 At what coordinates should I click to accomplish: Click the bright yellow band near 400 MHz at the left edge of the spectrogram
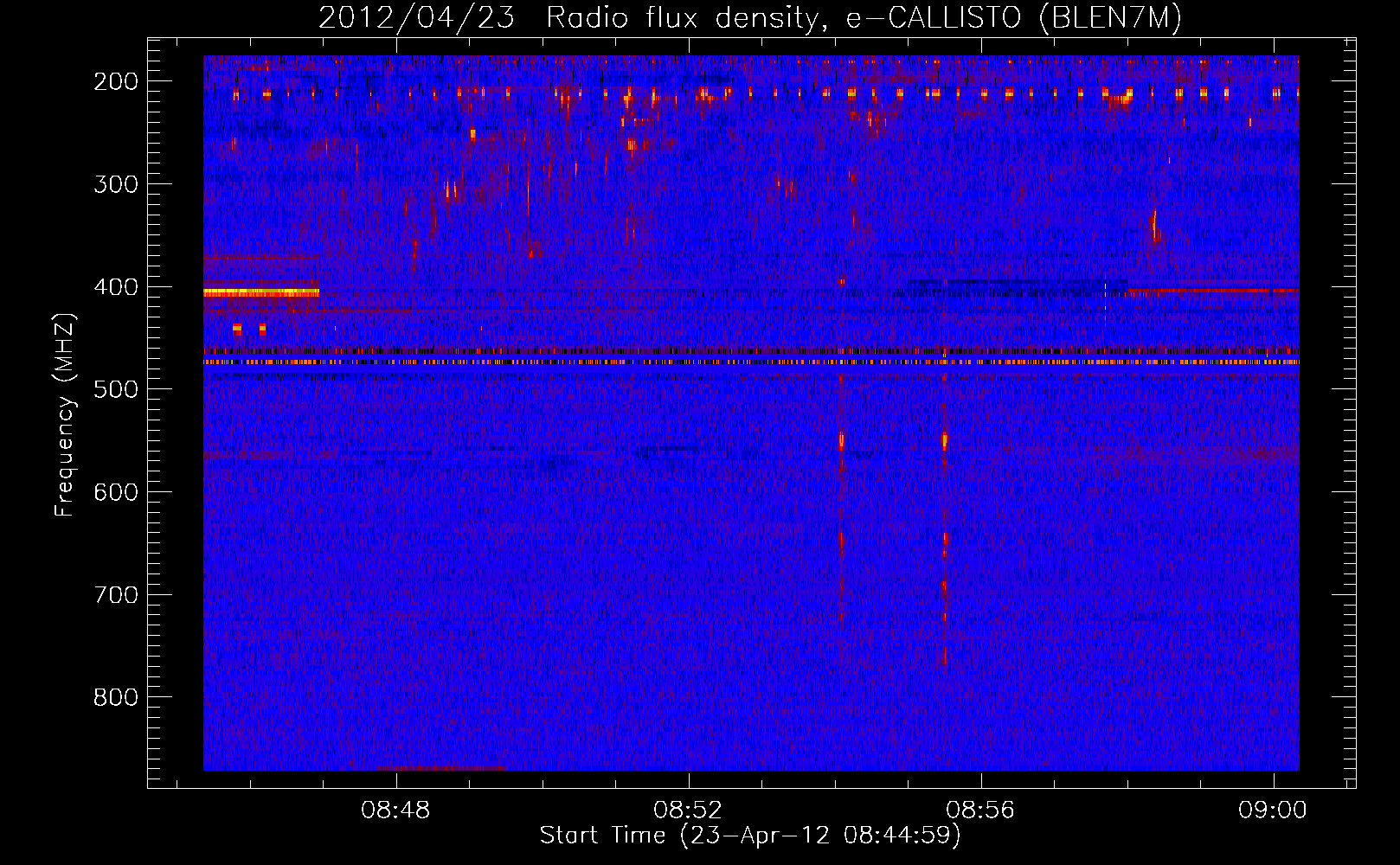click(261, 292)
